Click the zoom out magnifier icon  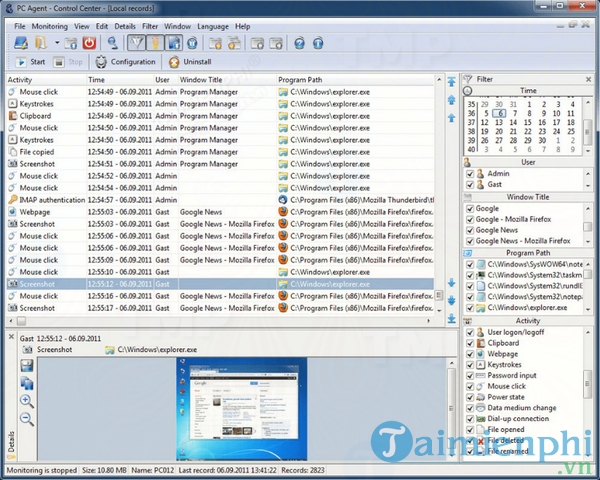26,419
